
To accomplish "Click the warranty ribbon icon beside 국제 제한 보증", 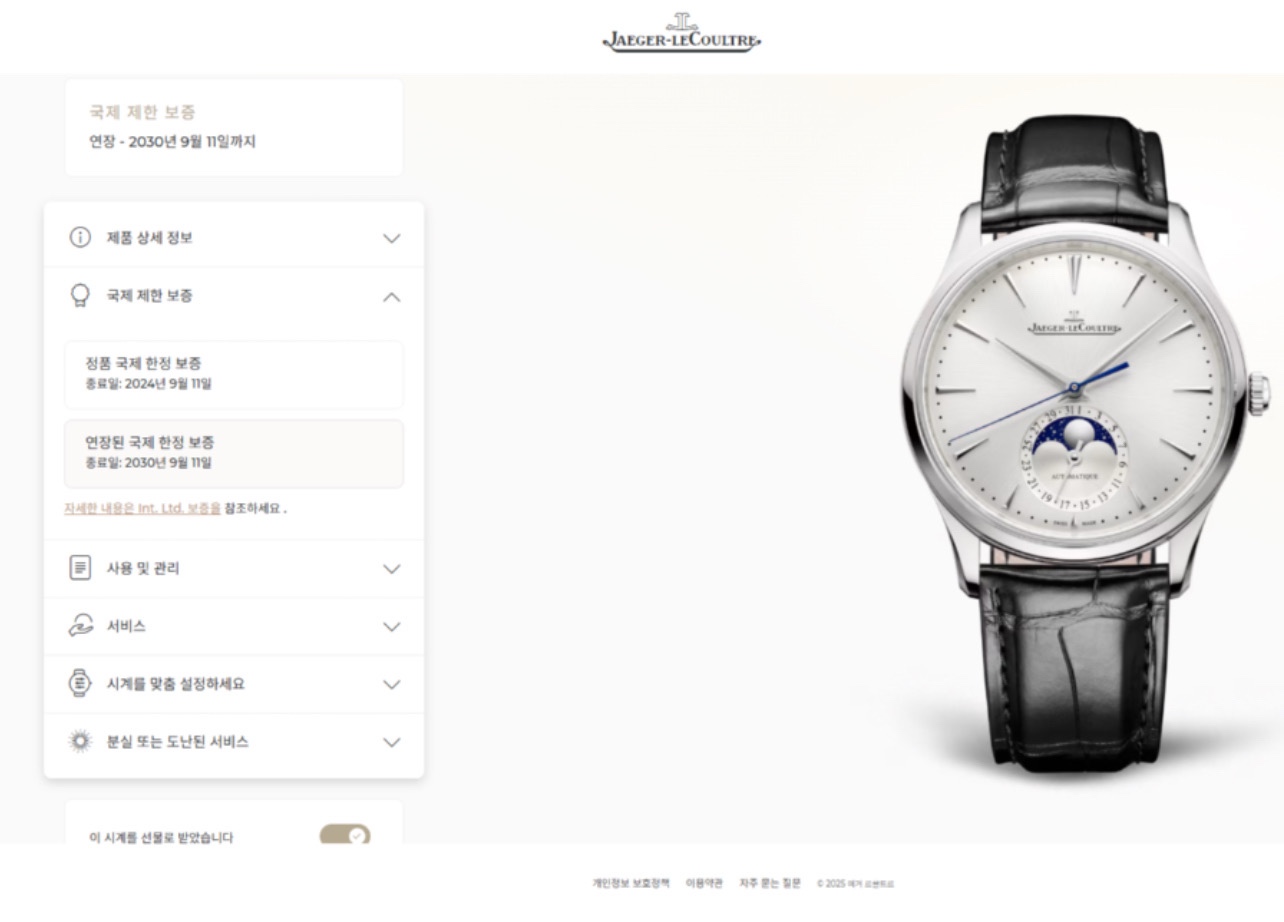I will click(x=80, y=296).
